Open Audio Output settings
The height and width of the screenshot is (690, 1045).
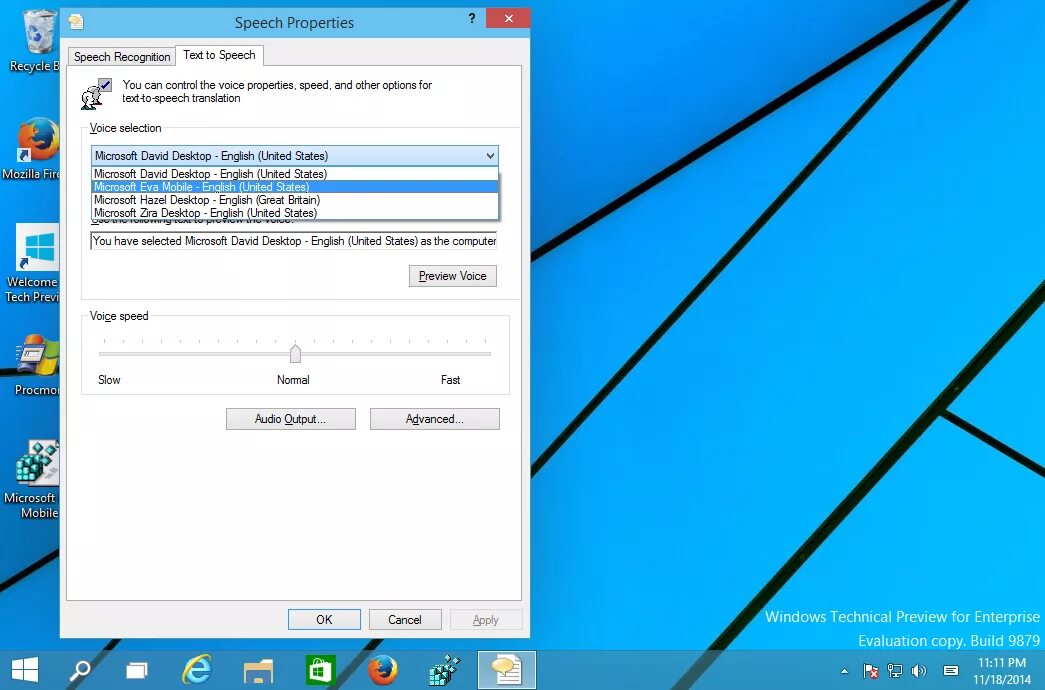point(291,419)
